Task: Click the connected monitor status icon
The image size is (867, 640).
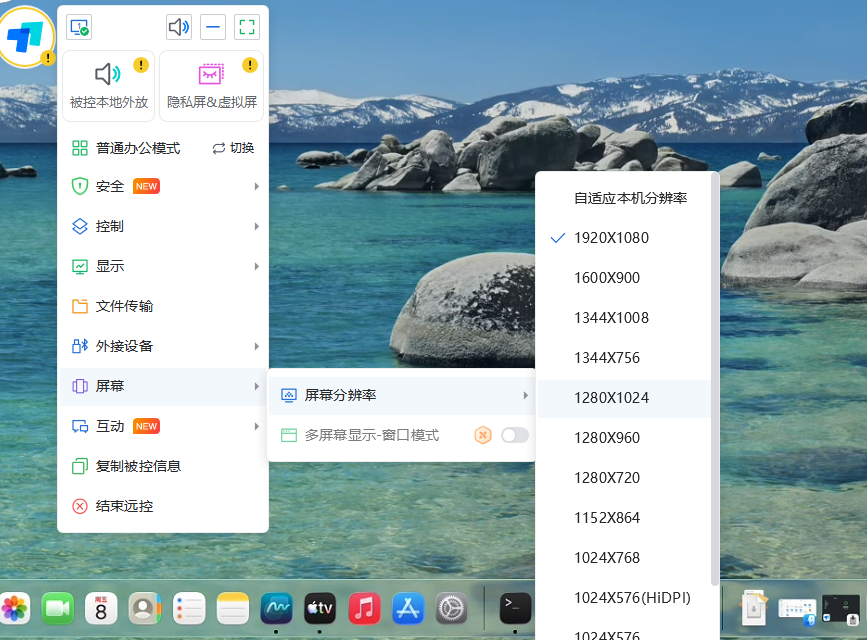Action: click(79, 27)
